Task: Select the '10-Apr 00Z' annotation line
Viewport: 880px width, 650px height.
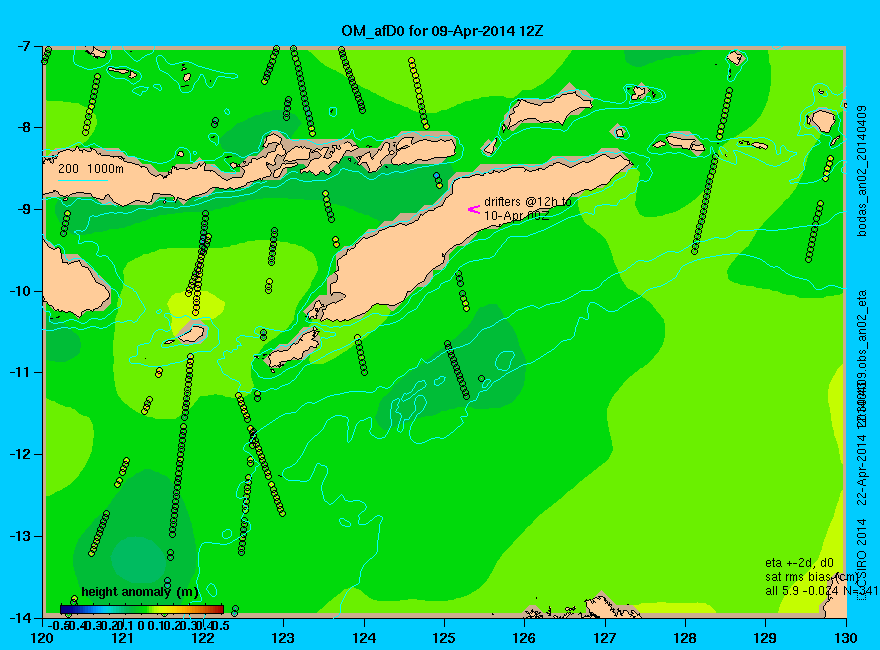Action: coord(516,216)
